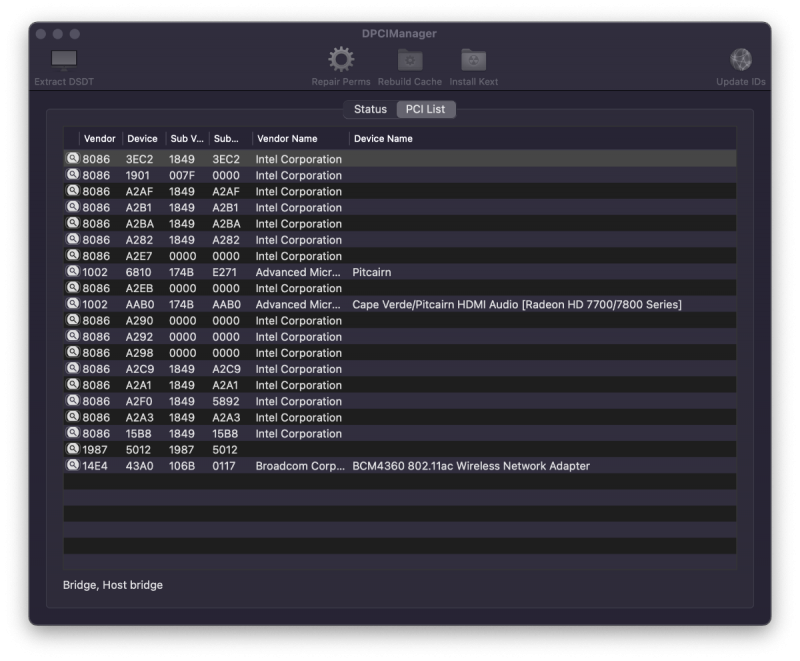Click magnifier icon for device 15B8 row
The height and width of the screenshot is (661, 800).
(x=73, y=433)
